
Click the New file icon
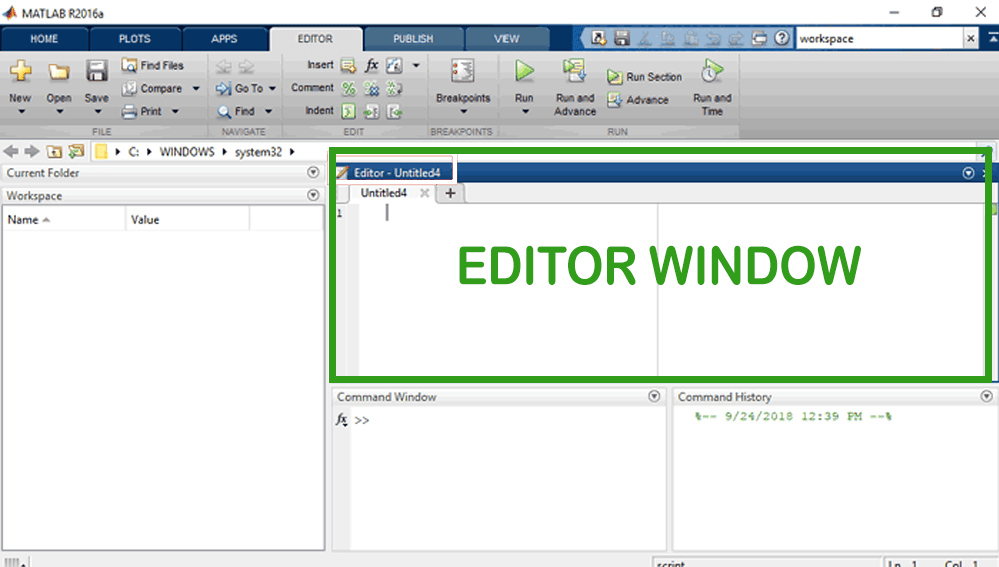tap(20, 72)
